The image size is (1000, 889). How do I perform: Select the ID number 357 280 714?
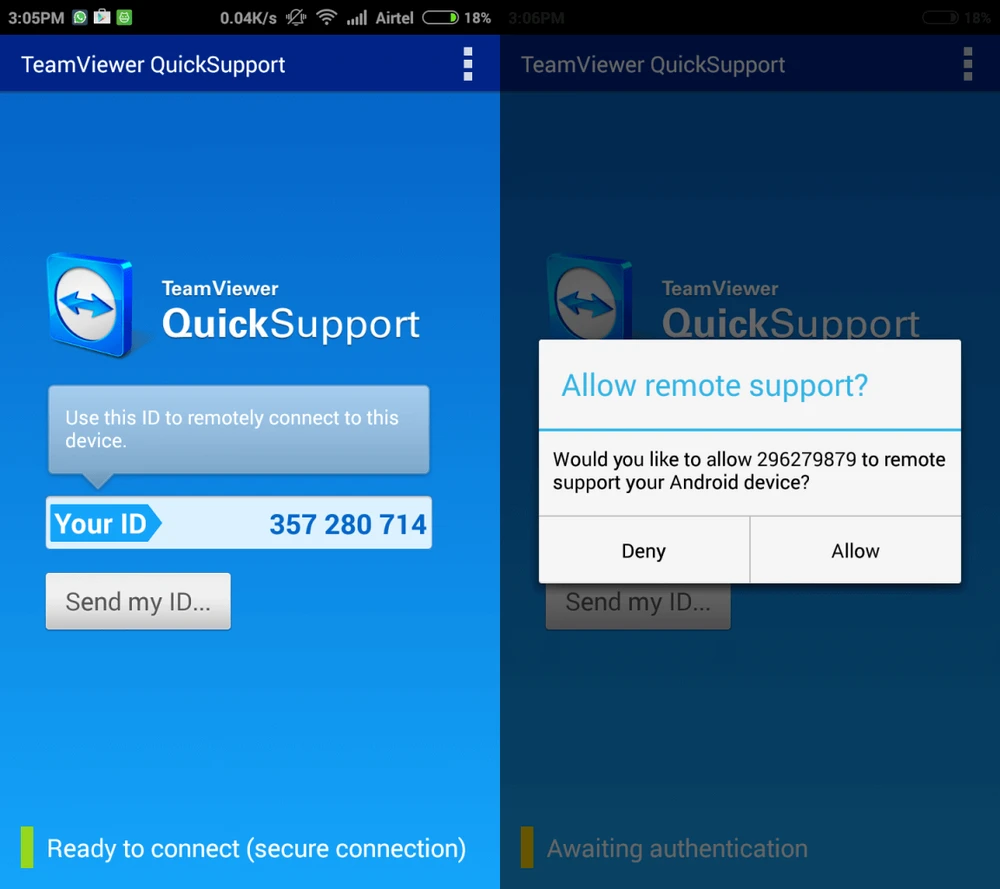(x=348, y=524)
